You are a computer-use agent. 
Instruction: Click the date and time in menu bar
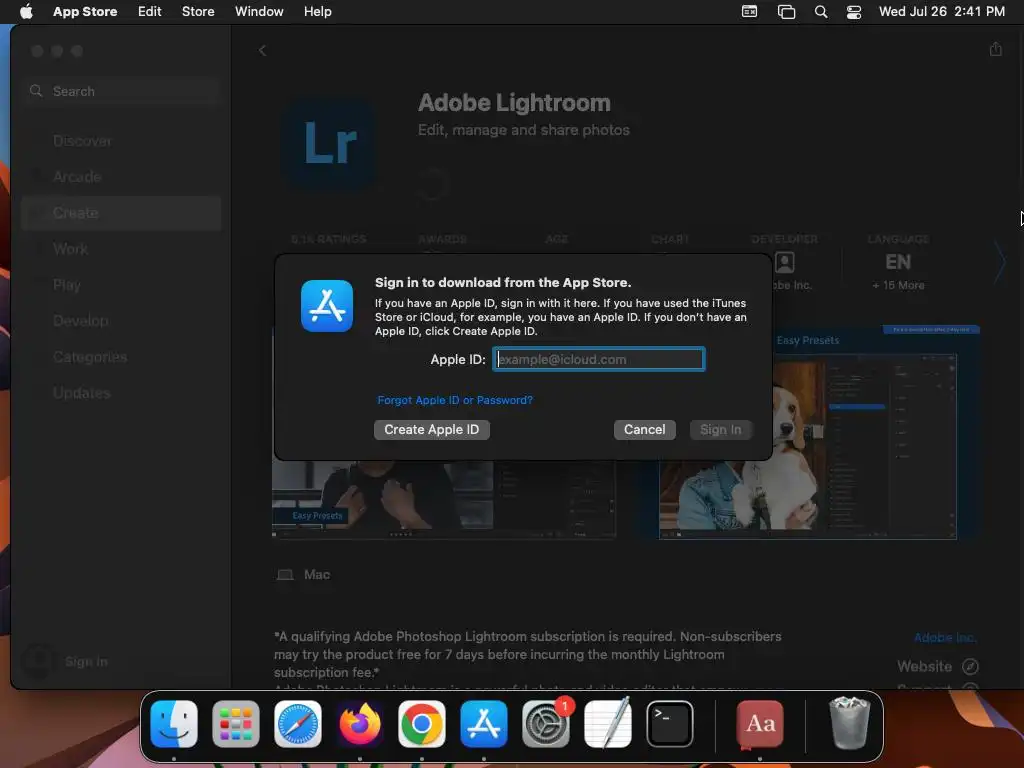tap(942, 11)
